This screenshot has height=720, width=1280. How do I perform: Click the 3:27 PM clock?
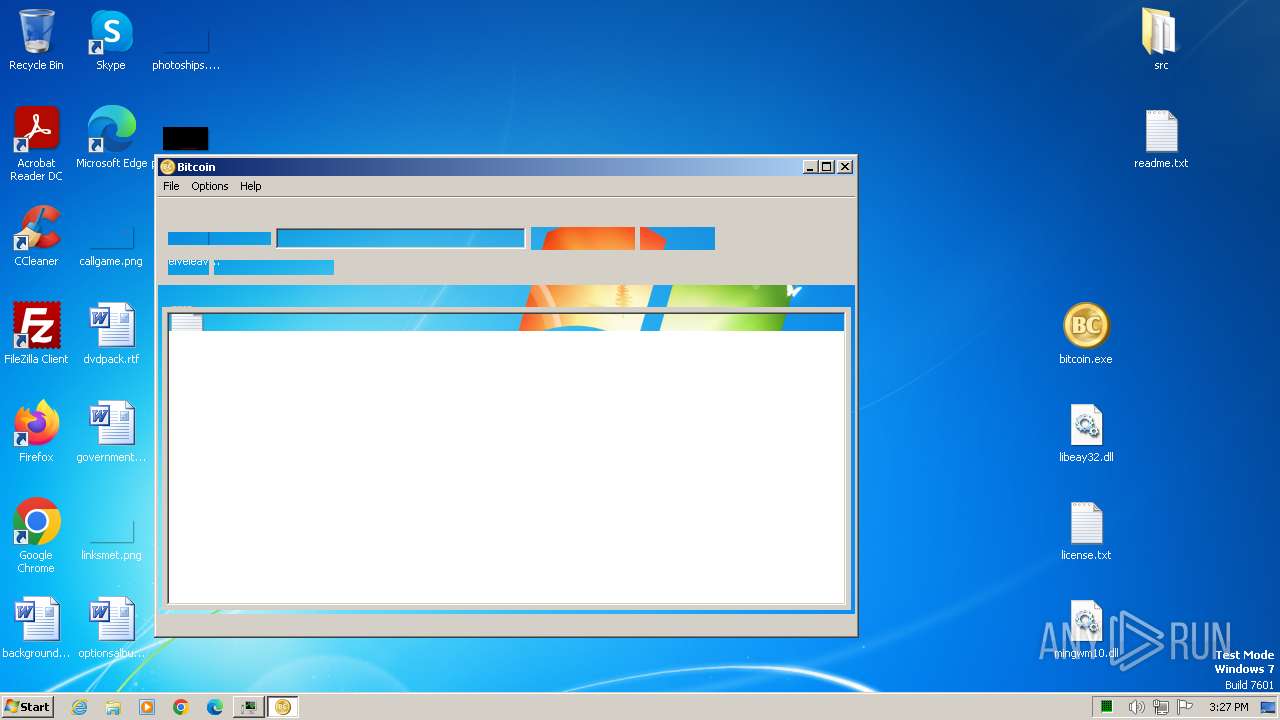pos(1228,707)
